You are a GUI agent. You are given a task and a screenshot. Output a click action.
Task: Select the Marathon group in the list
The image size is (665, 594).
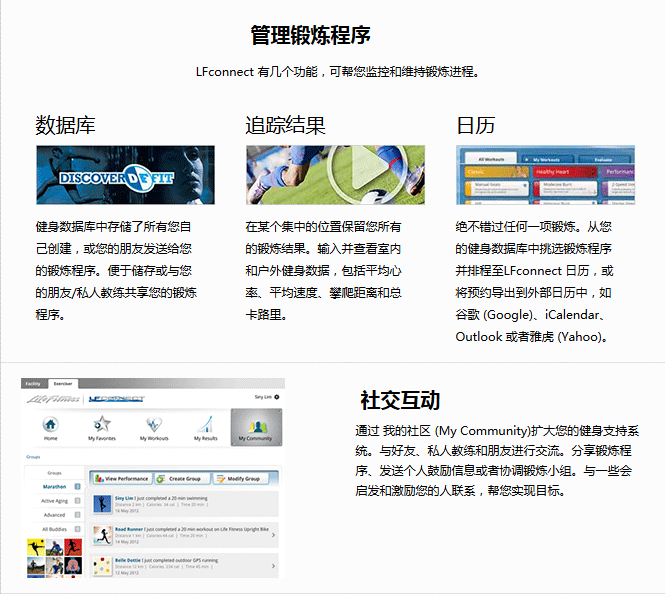tap(54, 487)
